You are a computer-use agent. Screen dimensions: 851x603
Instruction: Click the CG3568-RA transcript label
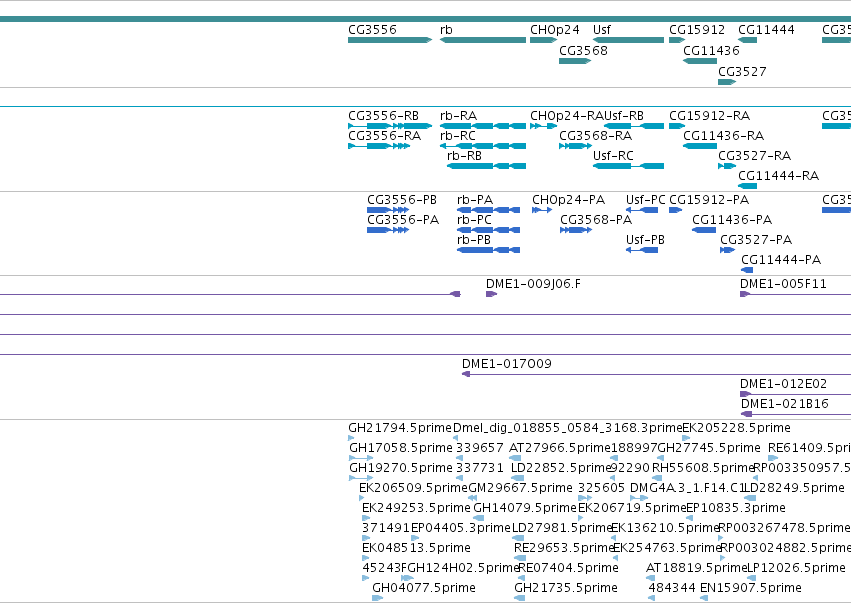coord(595,136)
